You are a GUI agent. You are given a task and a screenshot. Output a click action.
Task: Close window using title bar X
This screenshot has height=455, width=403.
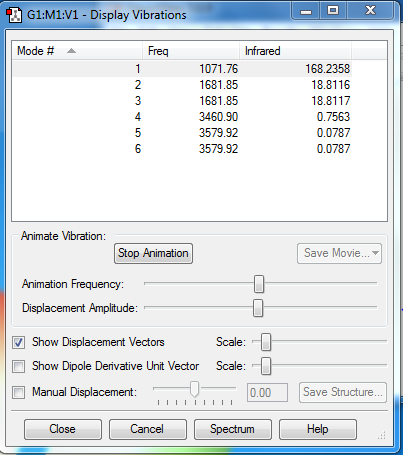pos(370,11)
